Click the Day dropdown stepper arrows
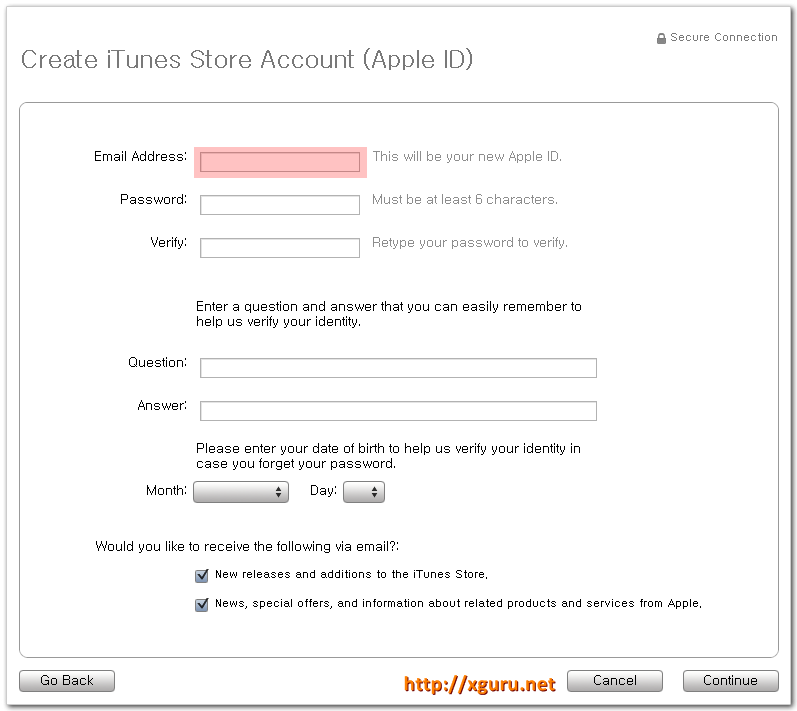This screenshot has height=711, width=797. [x=374, y=492]
